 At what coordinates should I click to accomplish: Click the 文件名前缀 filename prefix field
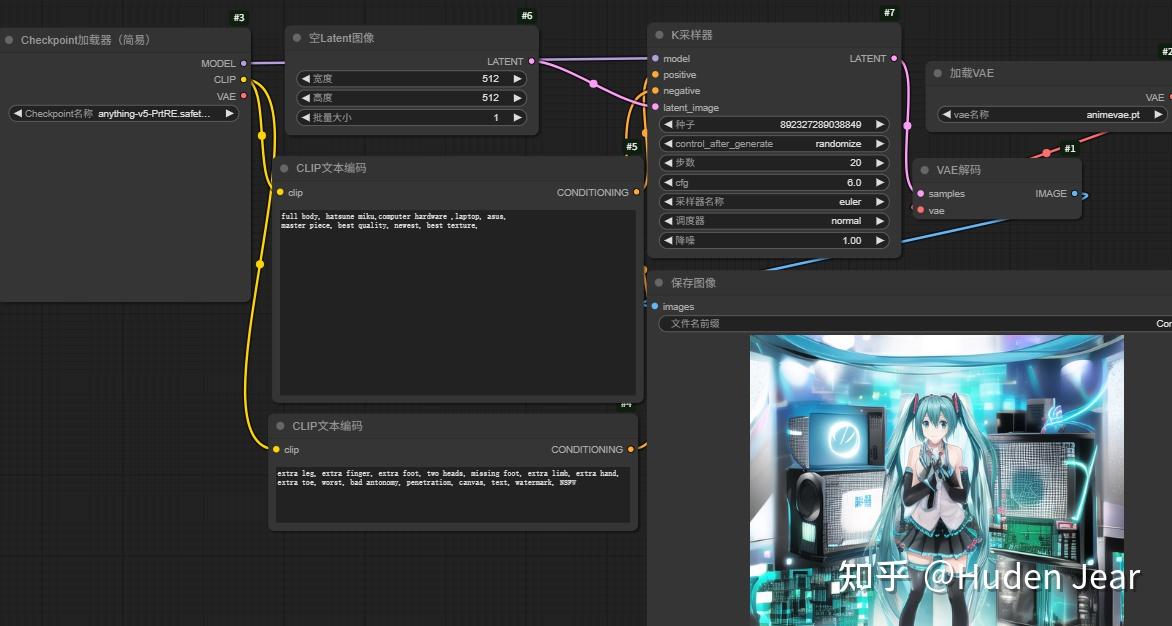pos(916,323)
